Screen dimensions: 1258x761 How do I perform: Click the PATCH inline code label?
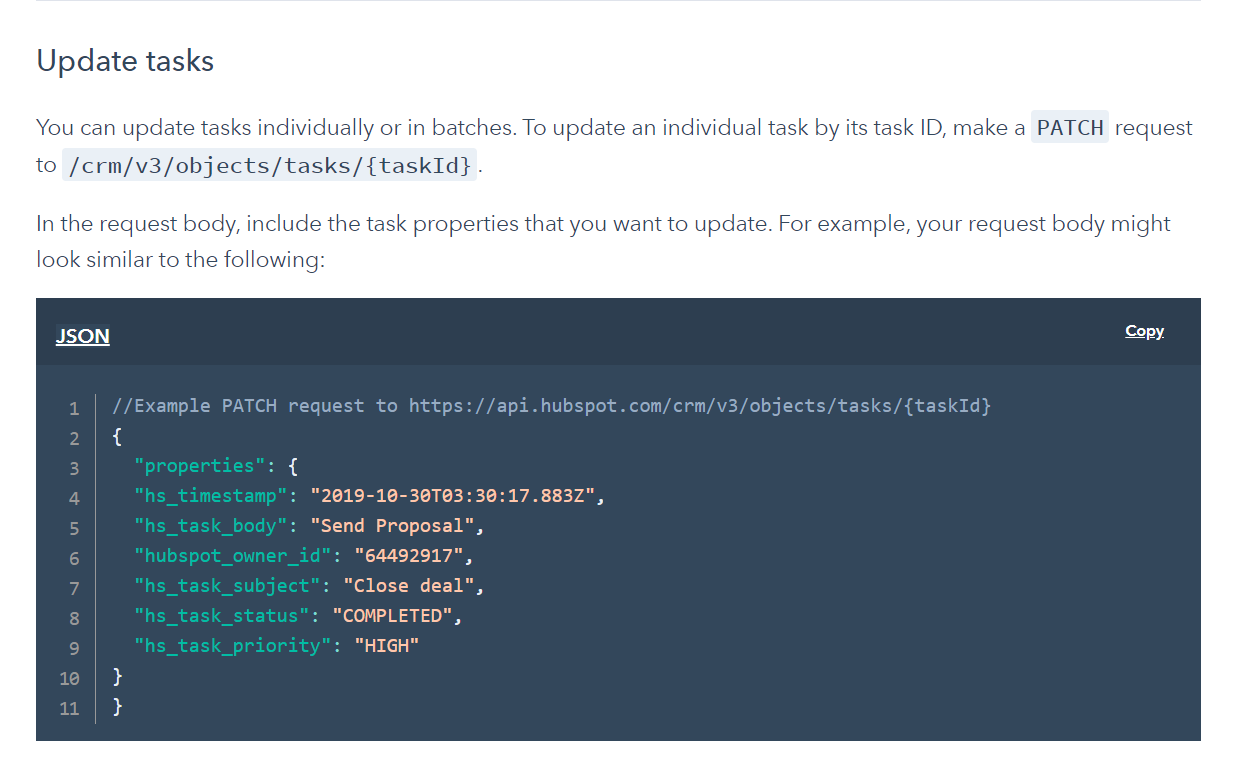tap(1070, 128)
